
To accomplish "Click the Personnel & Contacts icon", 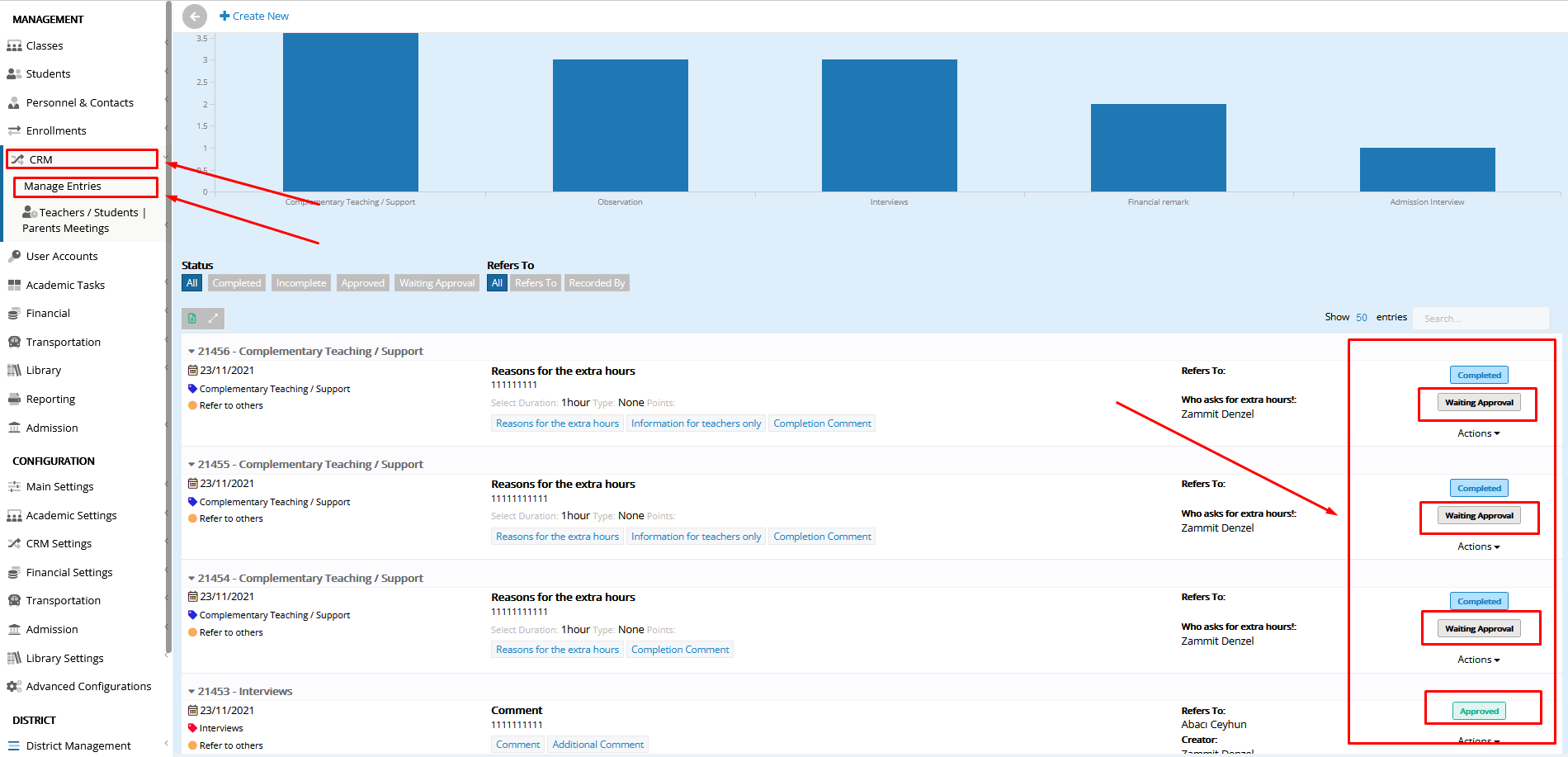I will click(14, 103).
